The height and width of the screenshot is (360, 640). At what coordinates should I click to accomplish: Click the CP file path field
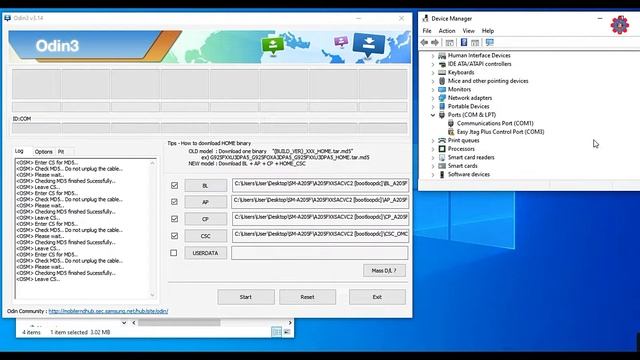click(320, 219)
